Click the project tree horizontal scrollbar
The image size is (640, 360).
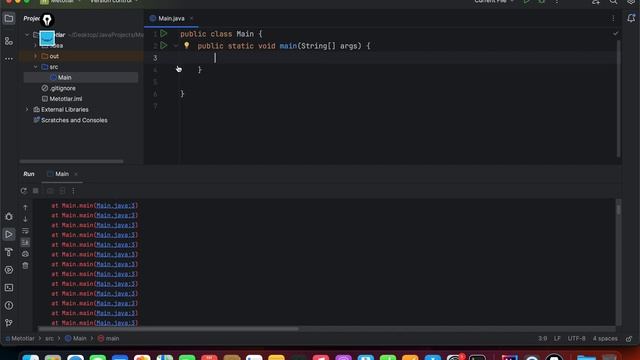coord(71,162)
